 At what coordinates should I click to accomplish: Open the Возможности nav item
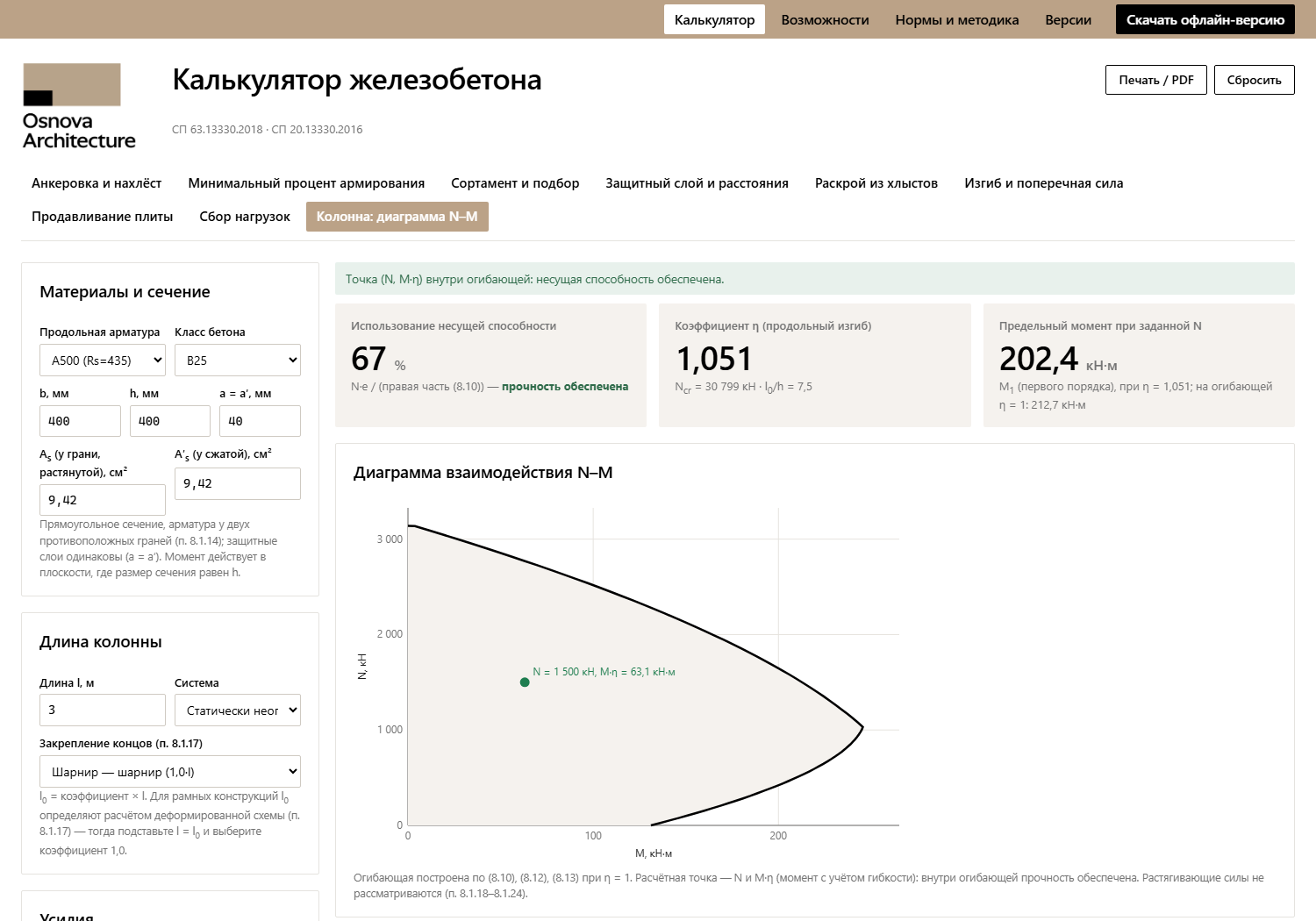click(x=825, y=19)
